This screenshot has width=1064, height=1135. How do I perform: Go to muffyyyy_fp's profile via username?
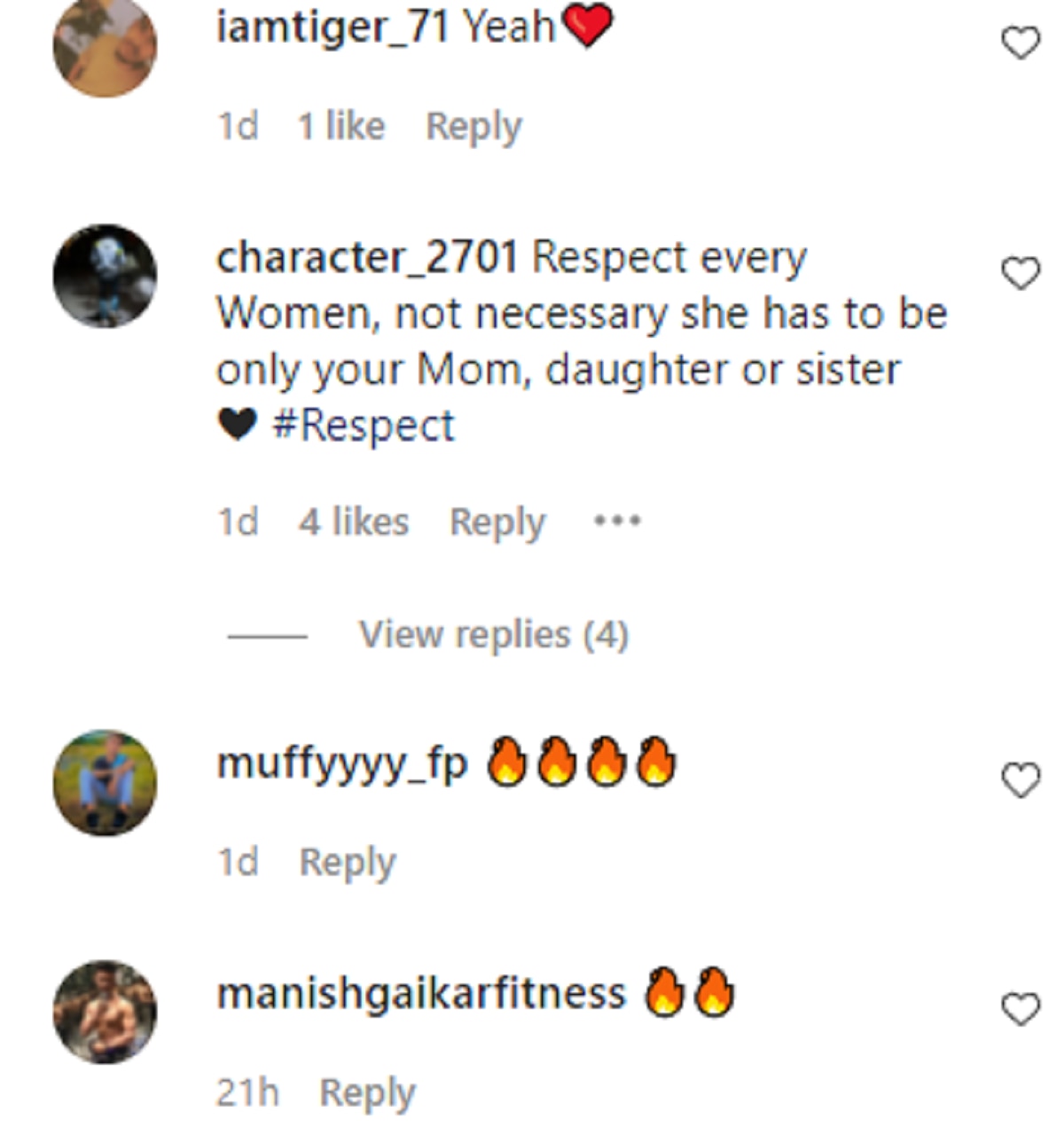coord(341,764)
